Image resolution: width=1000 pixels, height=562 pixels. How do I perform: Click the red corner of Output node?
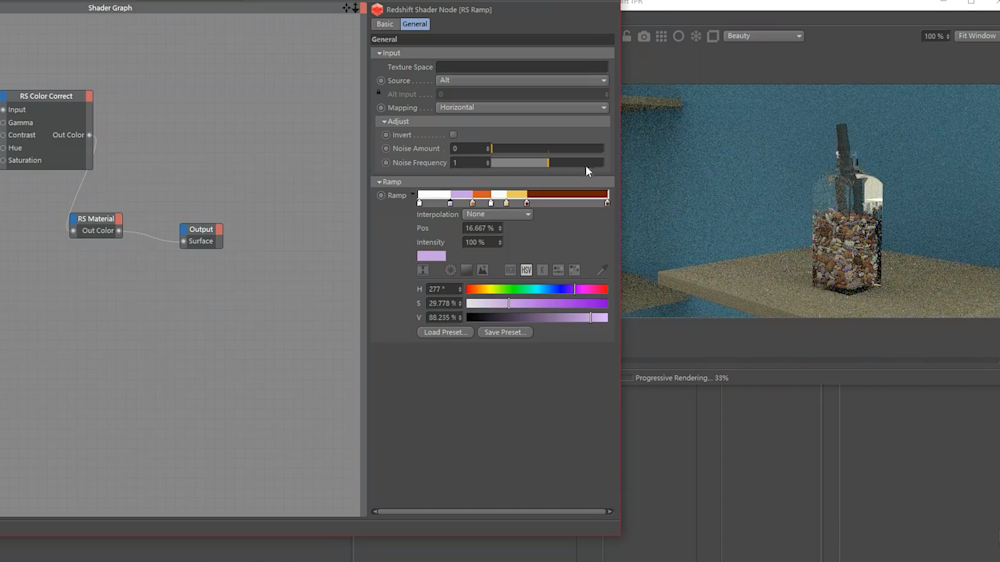219,229
